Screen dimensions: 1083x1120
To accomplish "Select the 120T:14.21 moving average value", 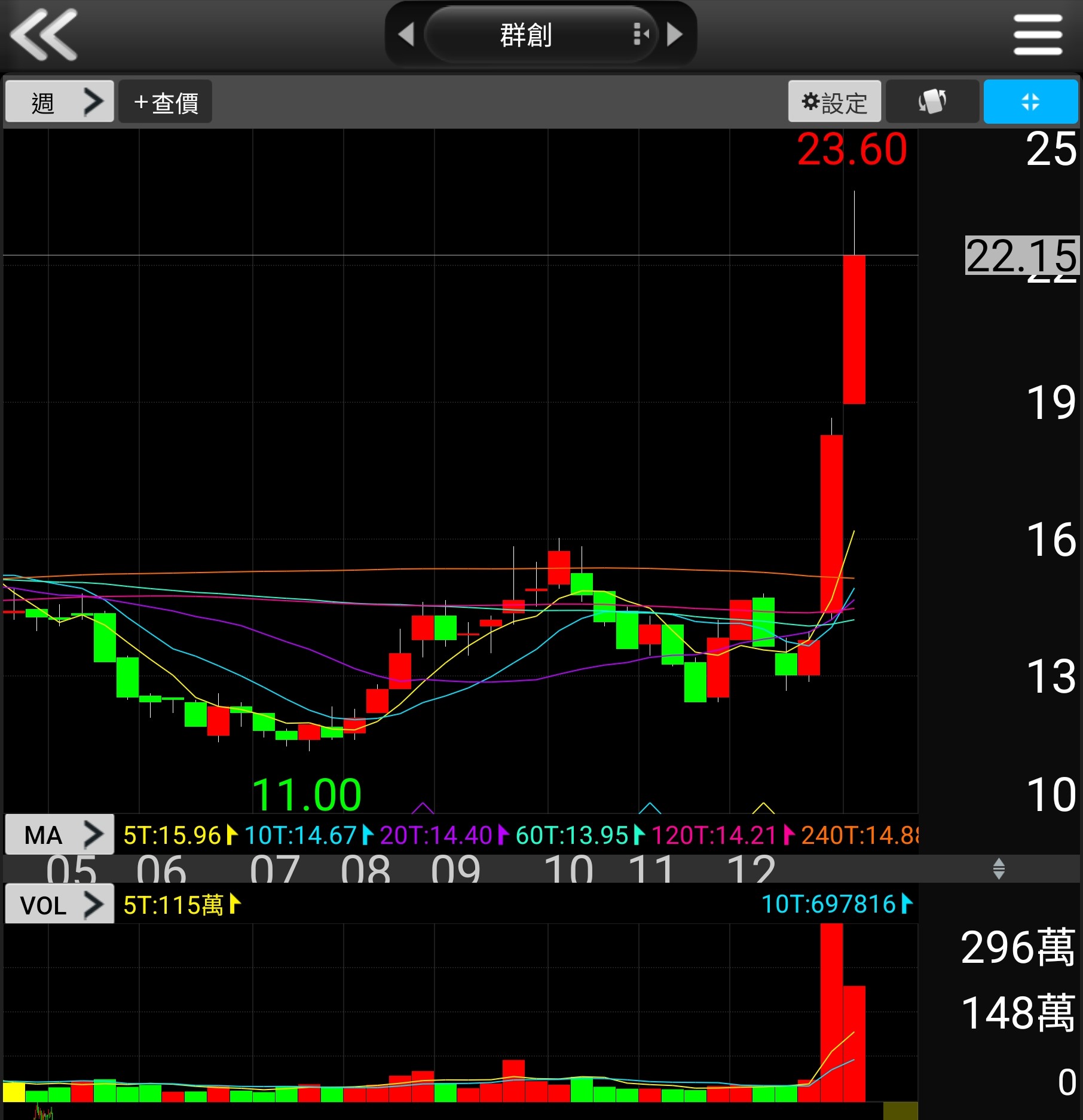I will pyautogui.click(x=723, y=835).
